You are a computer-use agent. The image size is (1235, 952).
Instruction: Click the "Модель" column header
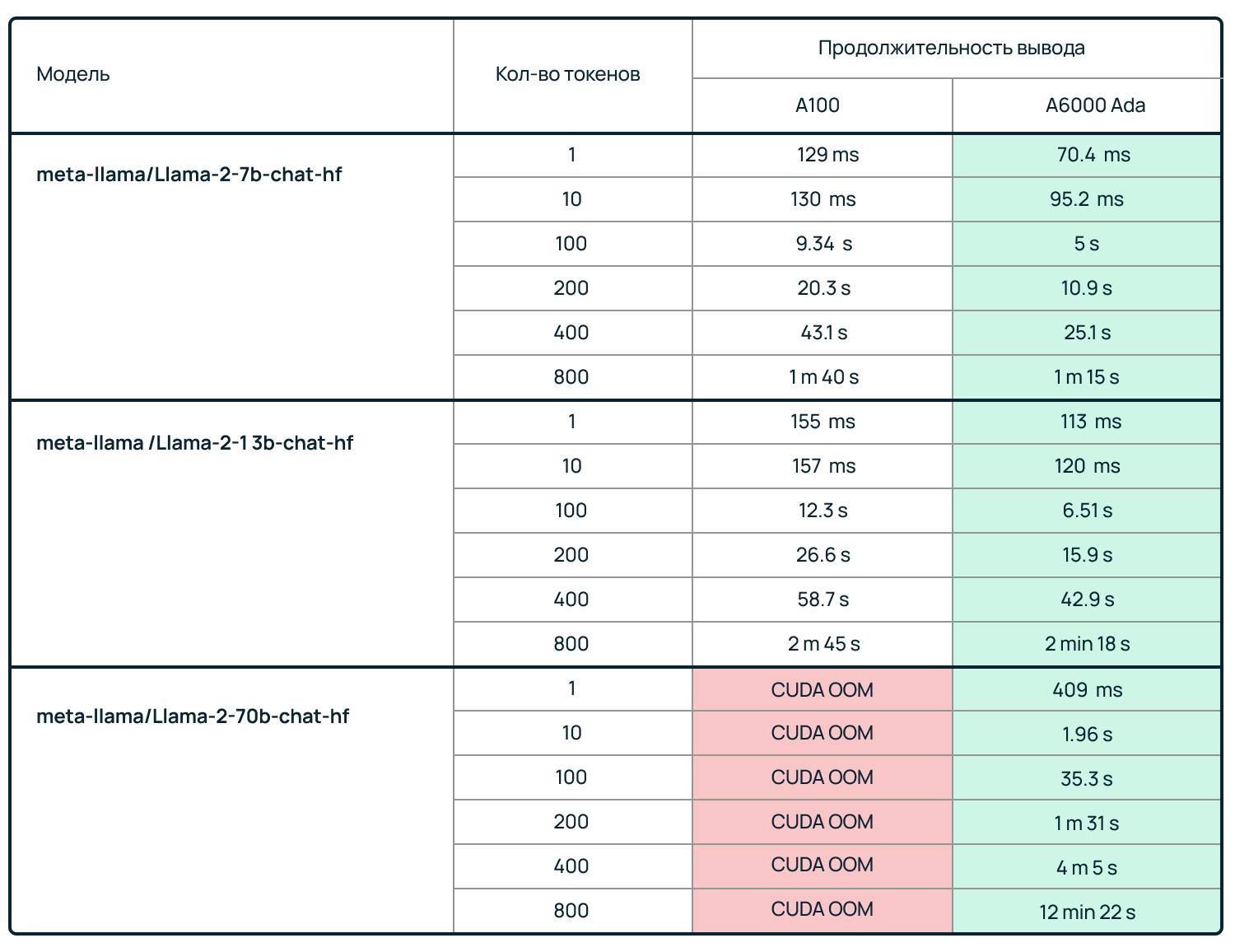[73, 74]
